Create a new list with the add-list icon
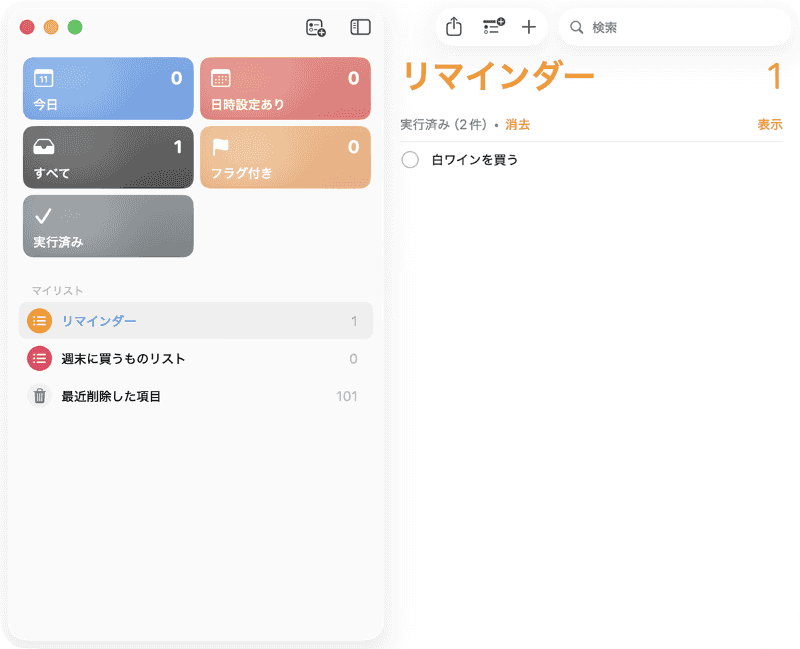Viewport: 800px width, 649px height. 316,27
